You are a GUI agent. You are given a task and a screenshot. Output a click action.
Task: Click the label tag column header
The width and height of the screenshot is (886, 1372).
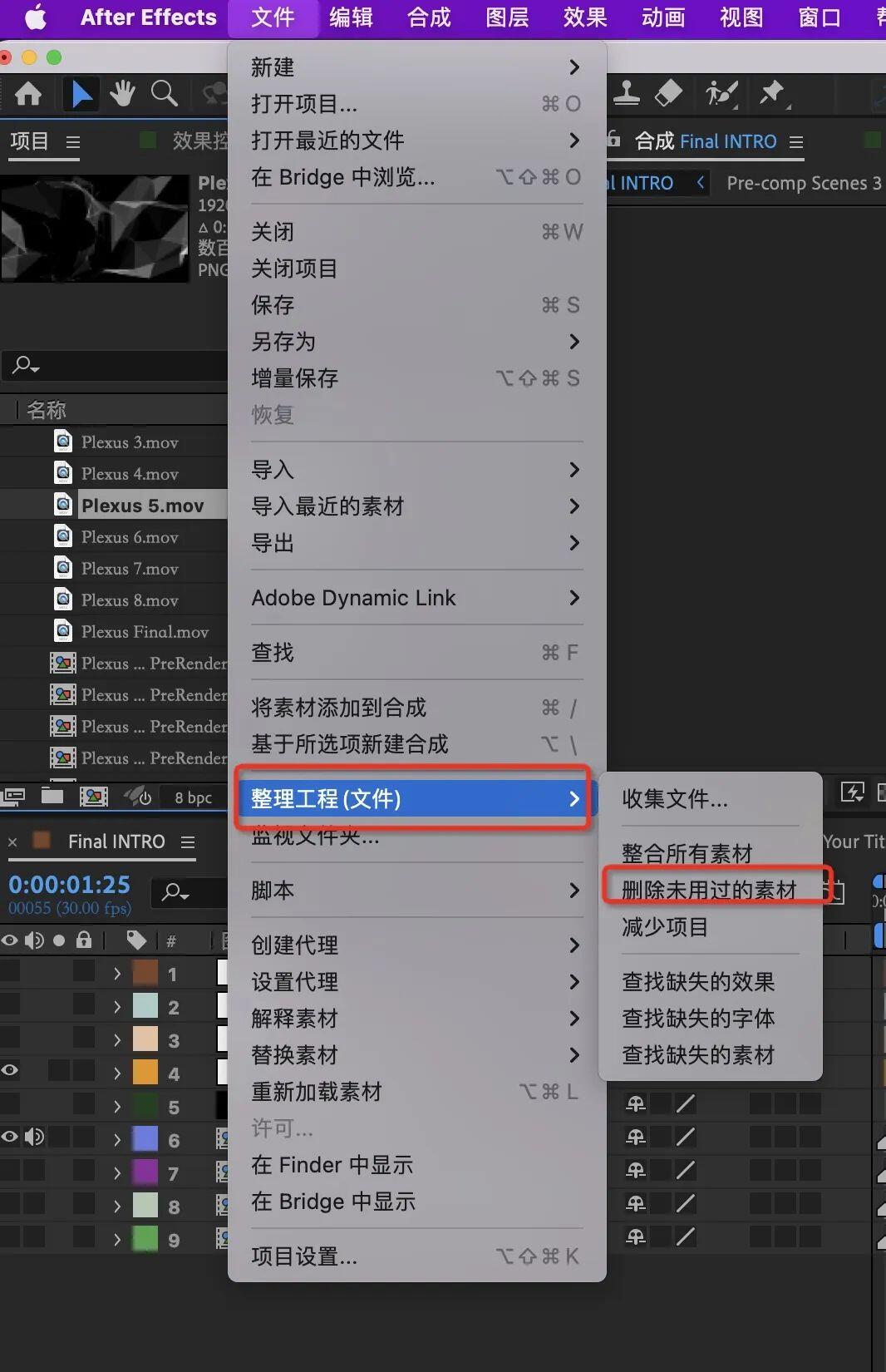tap(136, 940)
